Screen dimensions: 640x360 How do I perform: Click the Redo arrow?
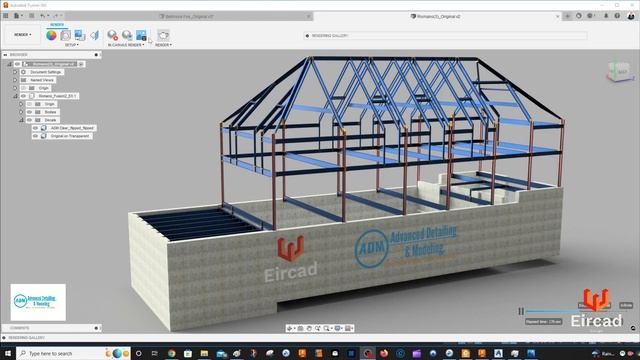56,16
